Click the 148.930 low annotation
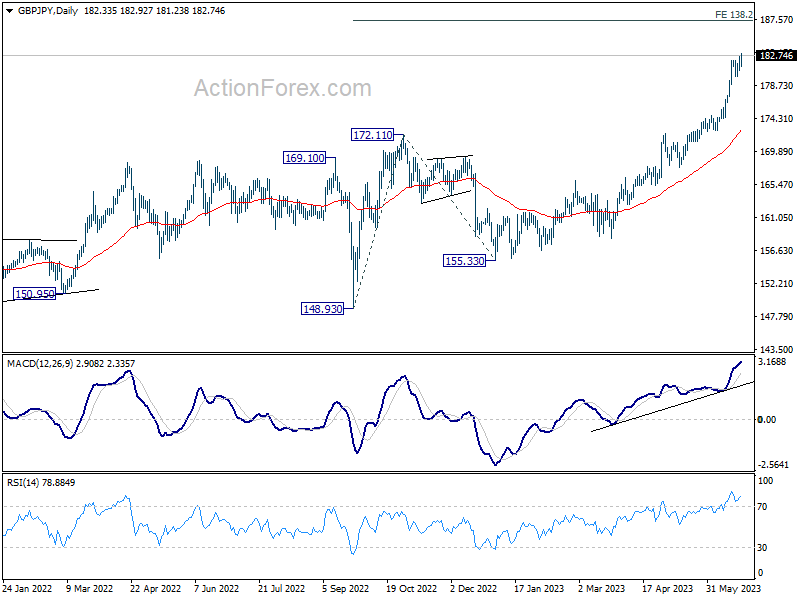This screenshot has height=600, width=800. coord(322,309)
